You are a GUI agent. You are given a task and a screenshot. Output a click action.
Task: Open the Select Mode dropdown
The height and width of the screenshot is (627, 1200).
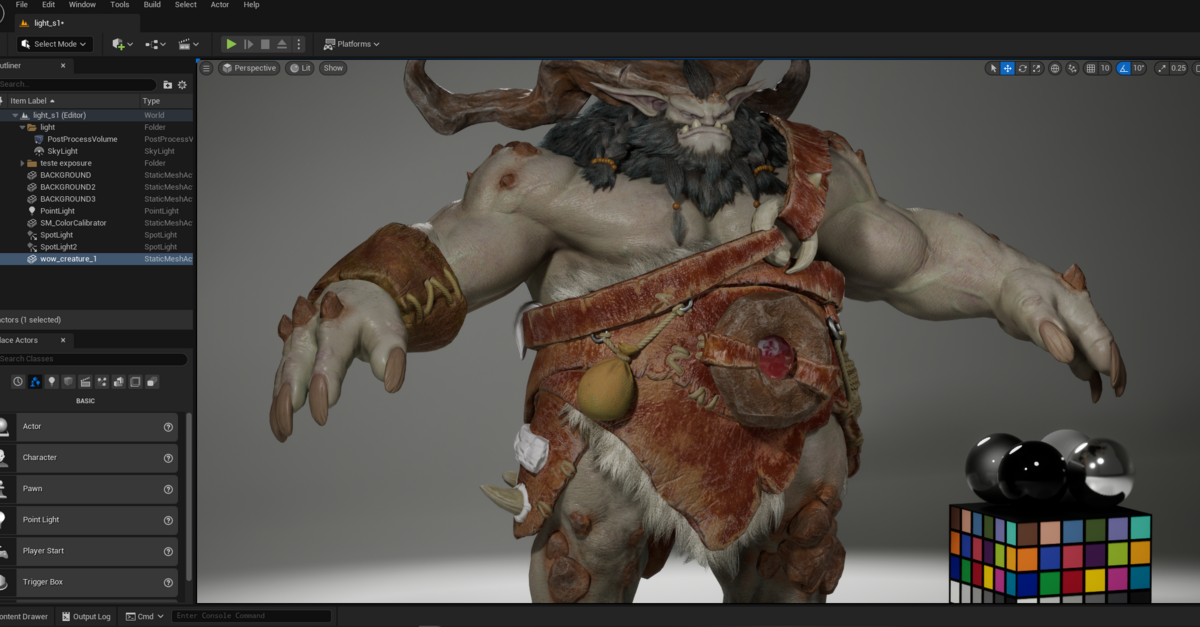point(52,44)
